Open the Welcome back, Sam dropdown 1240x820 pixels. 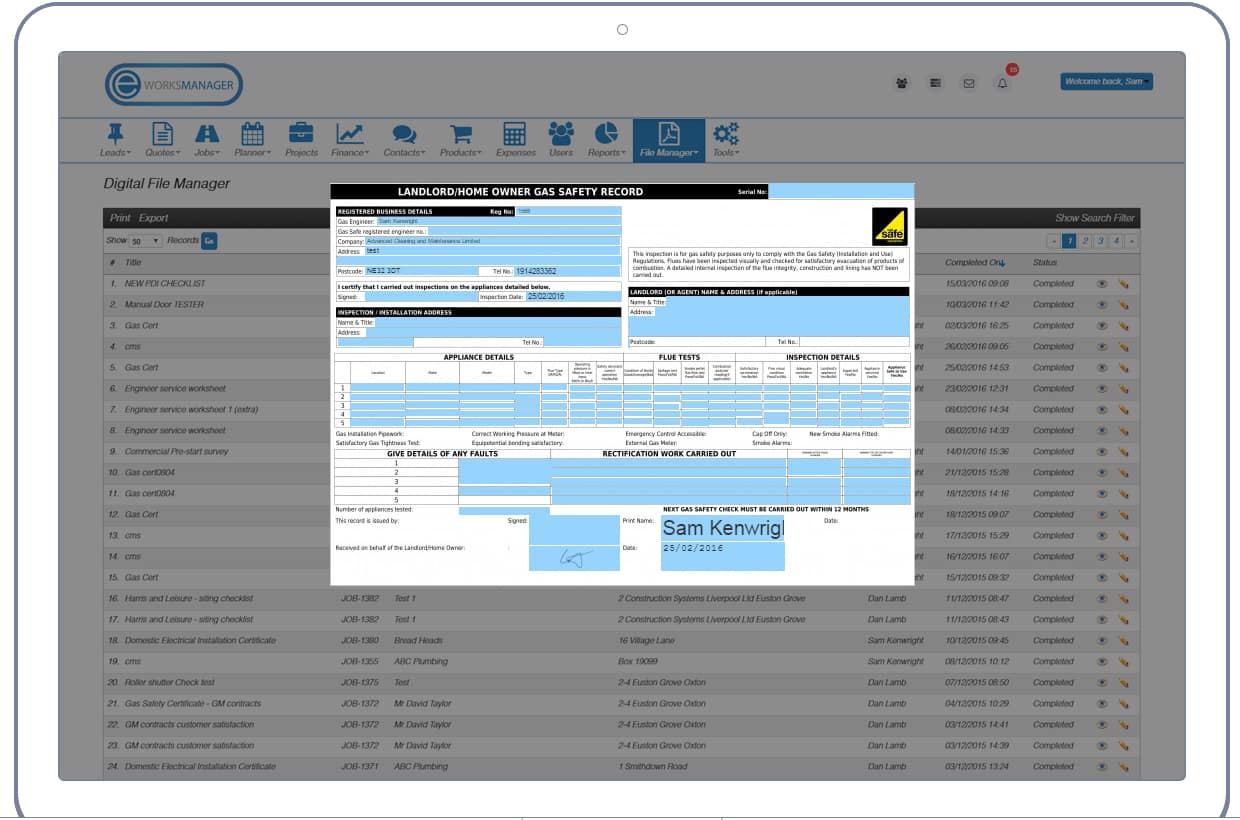1106,82
